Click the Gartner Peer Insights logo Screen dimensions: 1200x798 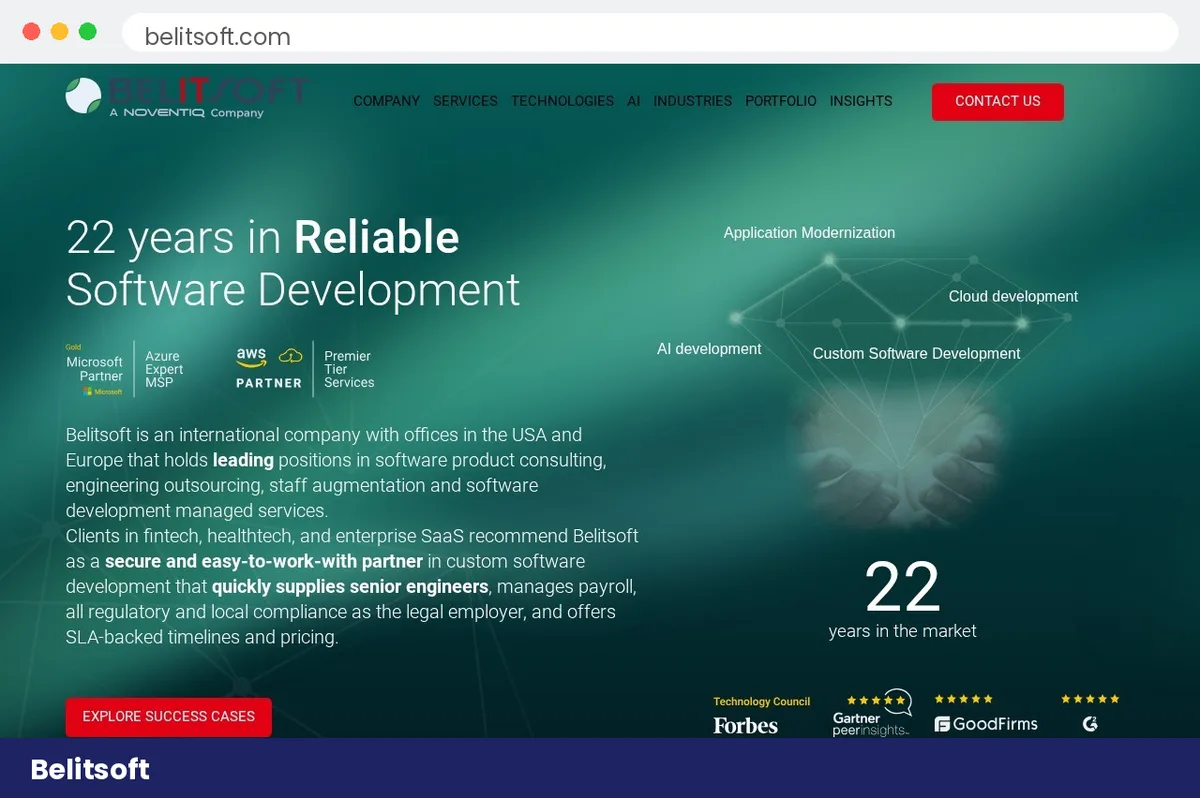coord(872,714)
